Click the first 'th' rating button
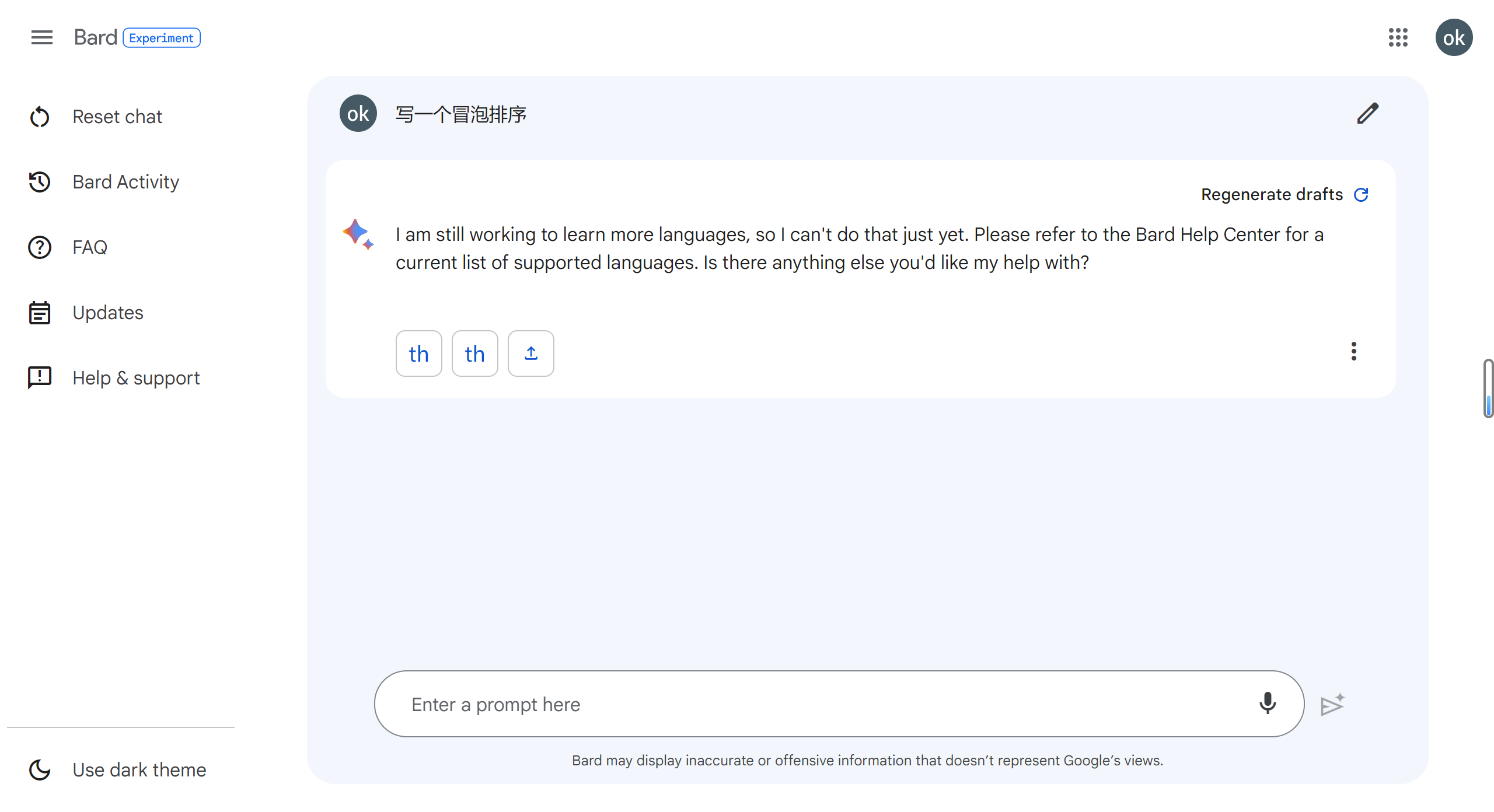Viewport: 1494px width, 812px height. (x=418, y=353)
